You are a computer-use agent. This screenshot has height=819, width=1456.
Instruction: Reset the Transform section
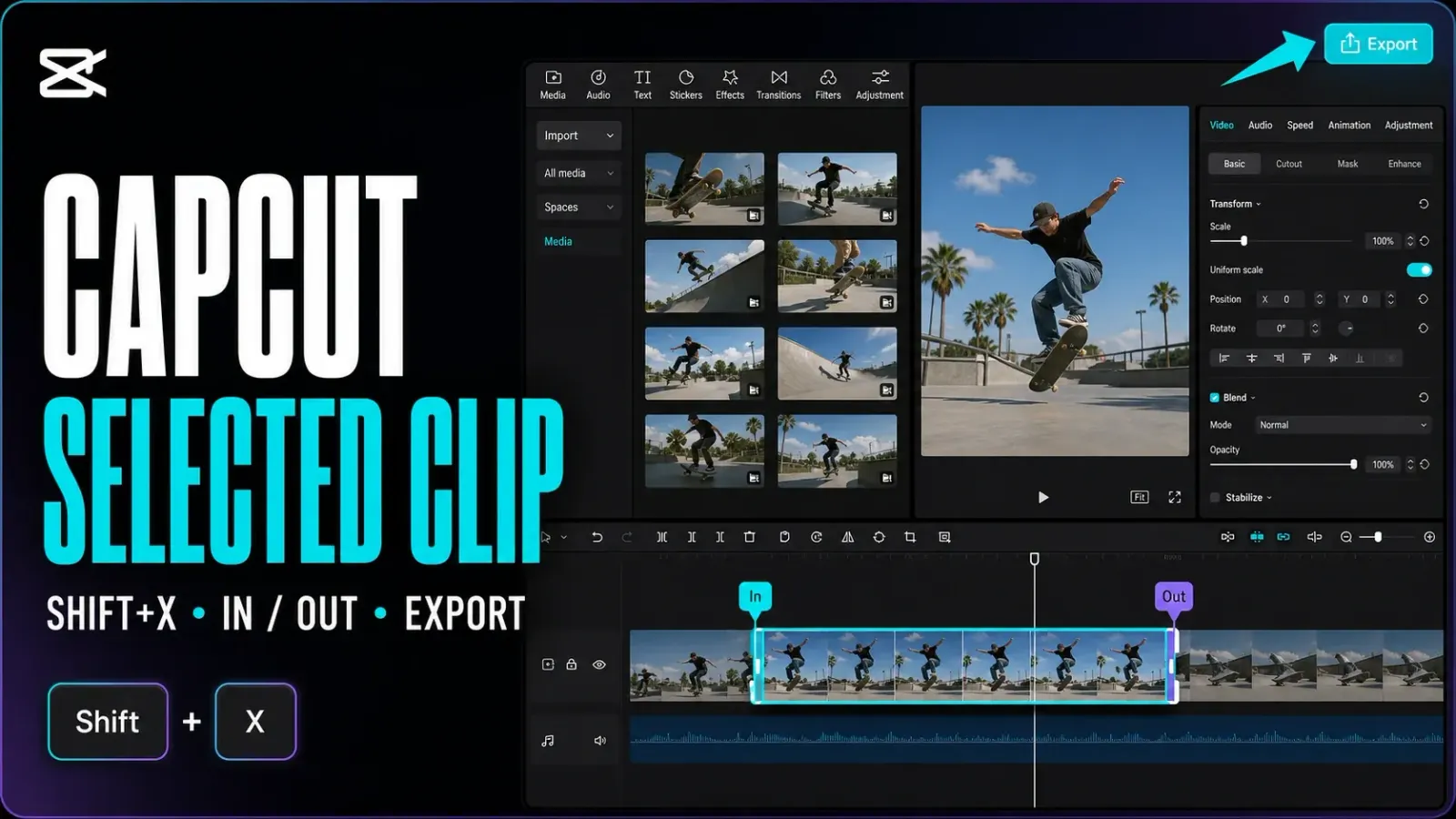[x=1423, y=204]
